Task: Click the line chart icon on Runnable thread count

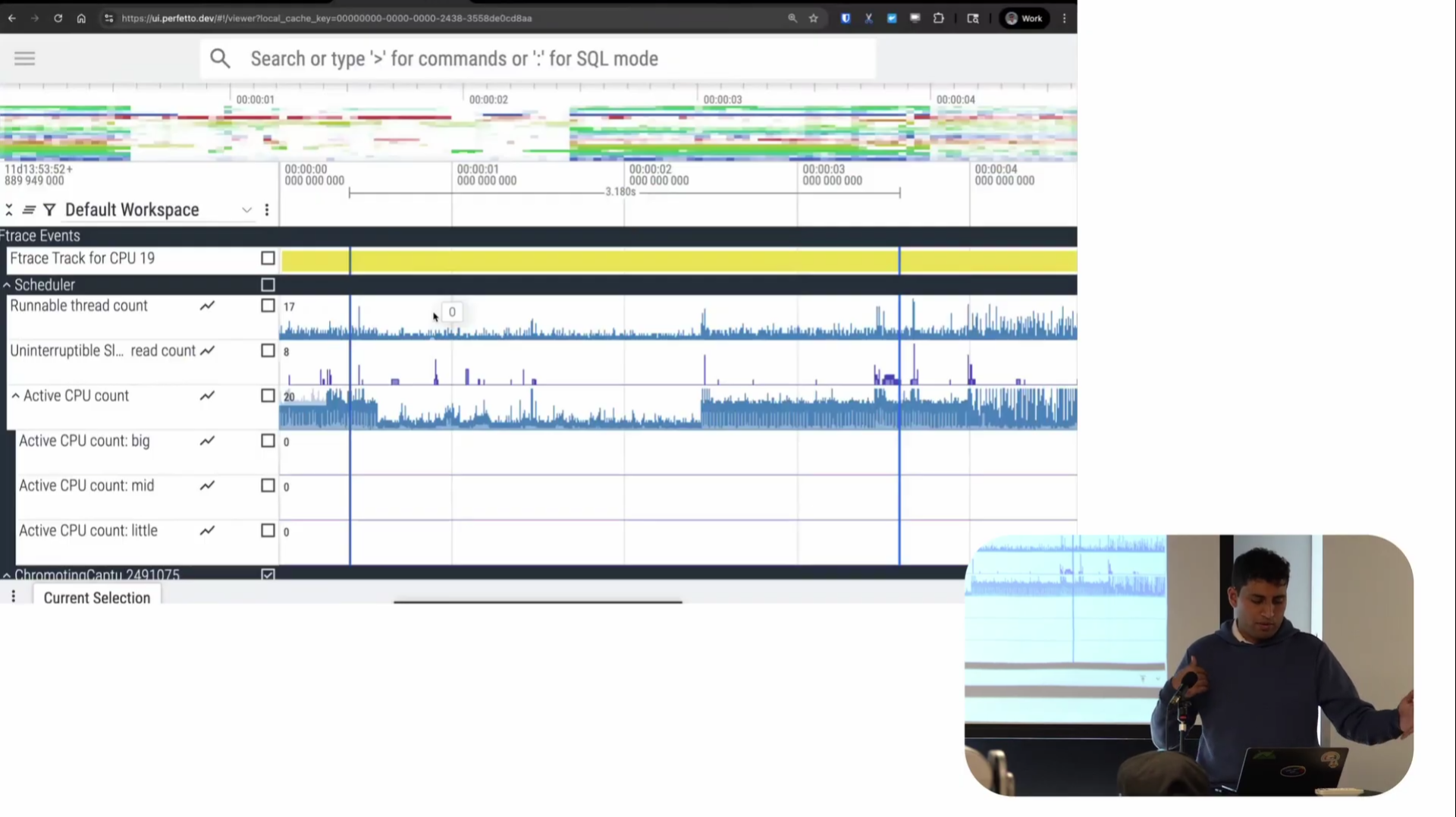Action: click(207, 306)
